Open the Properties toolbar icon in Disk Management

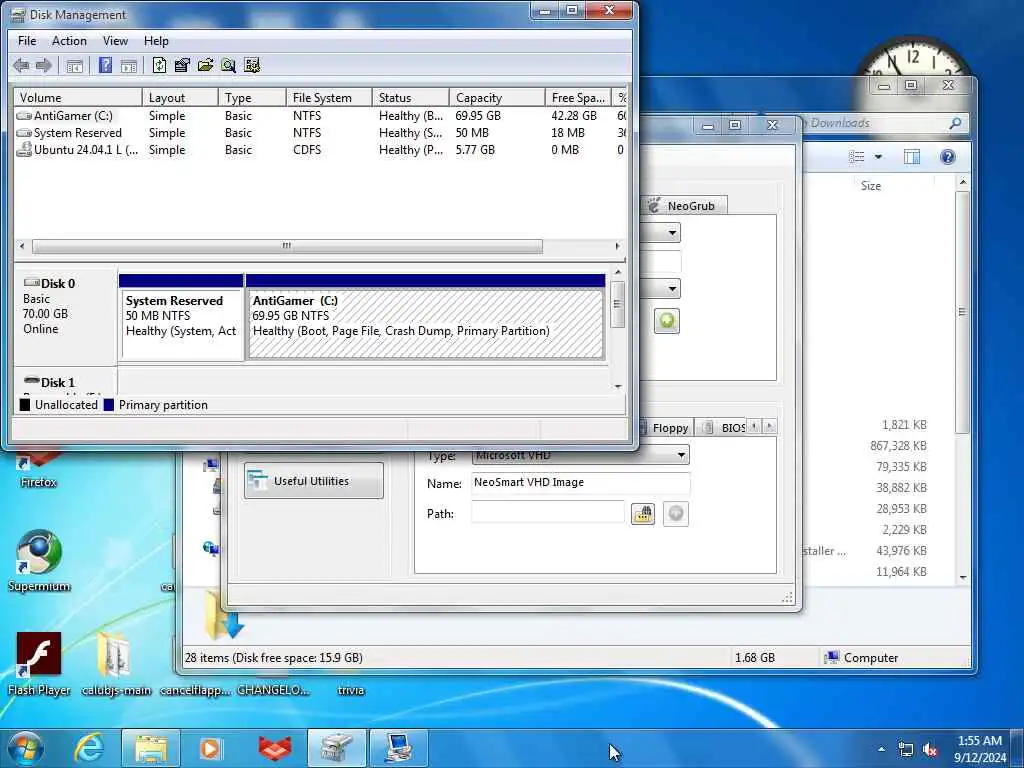coord(182,65)
